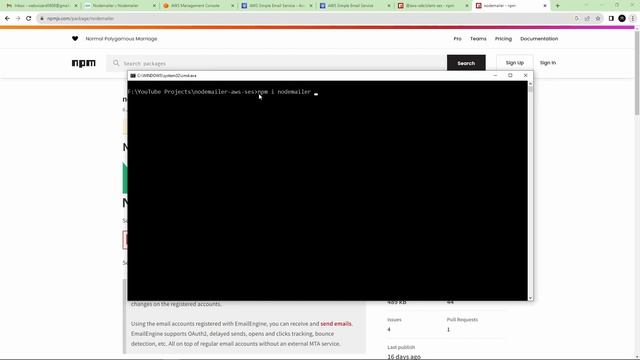Screen dimensions: 640x360
Task: Click the browser back arrow
Action: 7,18
